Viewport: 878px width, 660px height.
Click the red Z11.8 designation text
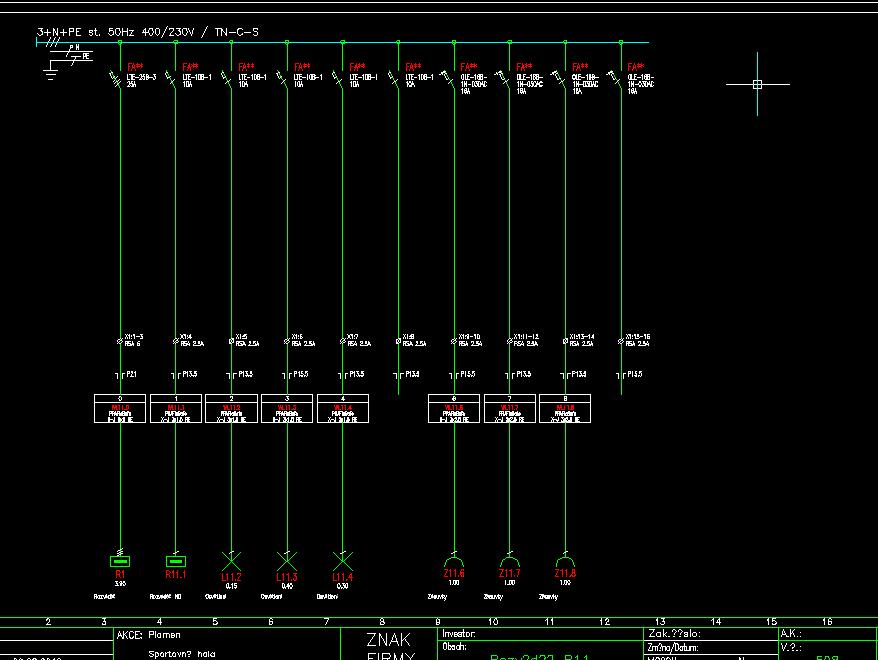(x=565, y=573)
